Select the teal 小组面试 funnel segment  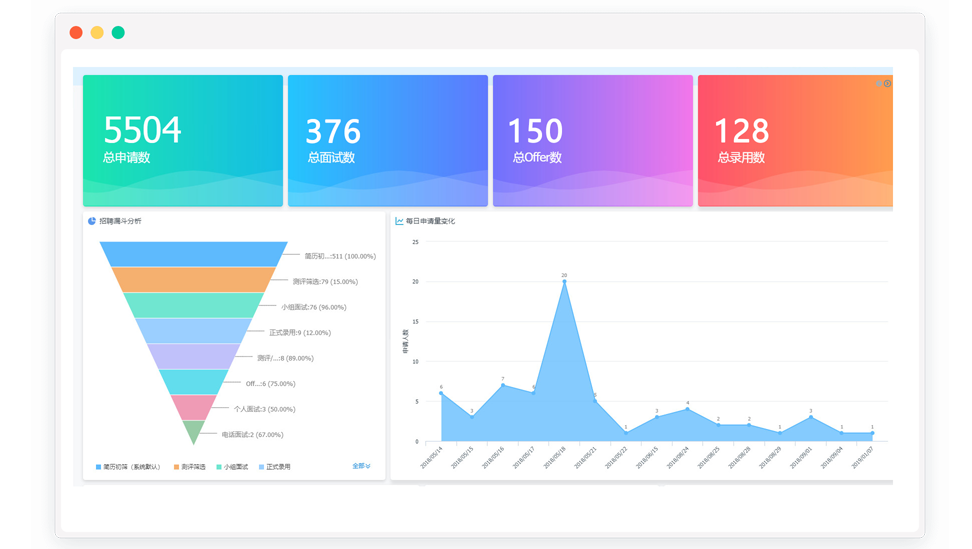tap(193, 305)
